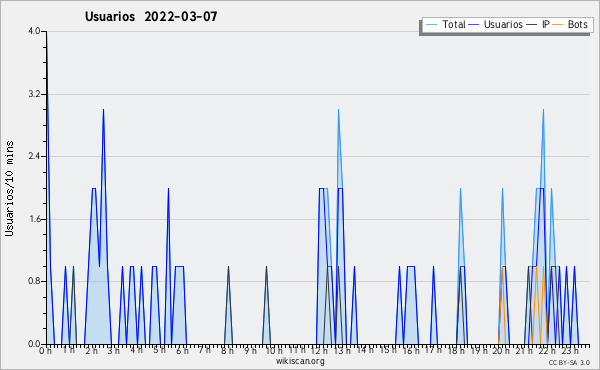The image size is (600, 370).
Task: Click the "10 h" x-axis label
Action: pyautogui.click(x=274, y=351)
